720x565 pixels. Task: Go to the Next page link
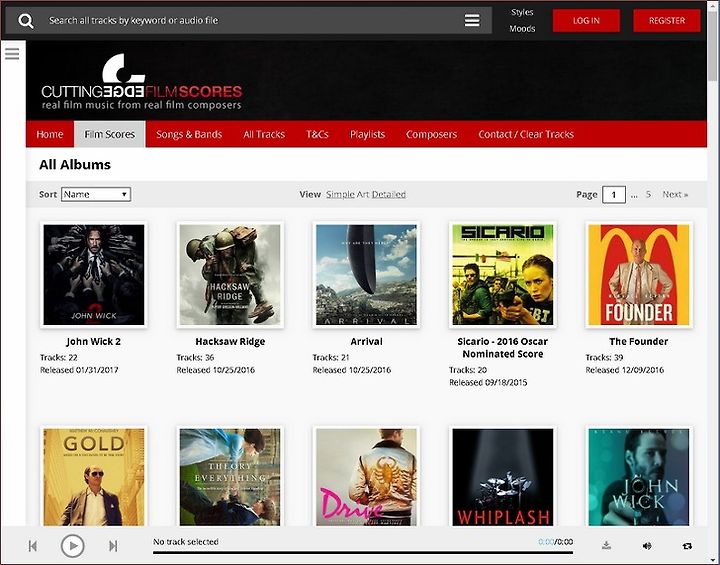pyautogui.click(x=675, y=194)
